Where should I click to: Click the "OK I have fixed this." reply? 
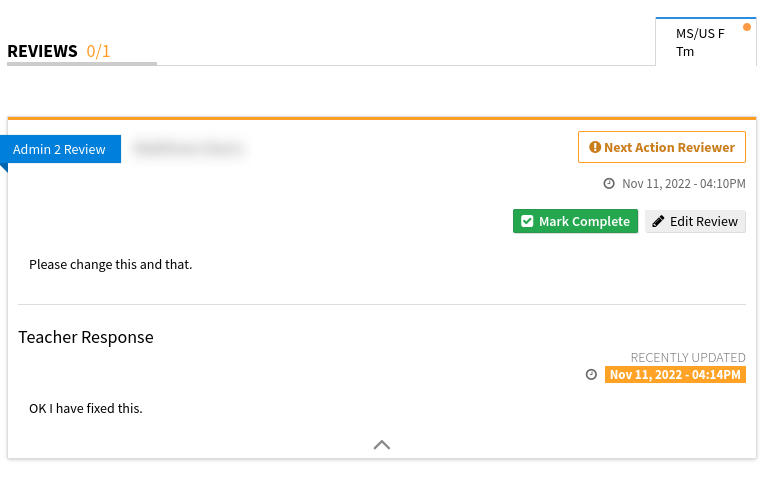tap(86, 408)
